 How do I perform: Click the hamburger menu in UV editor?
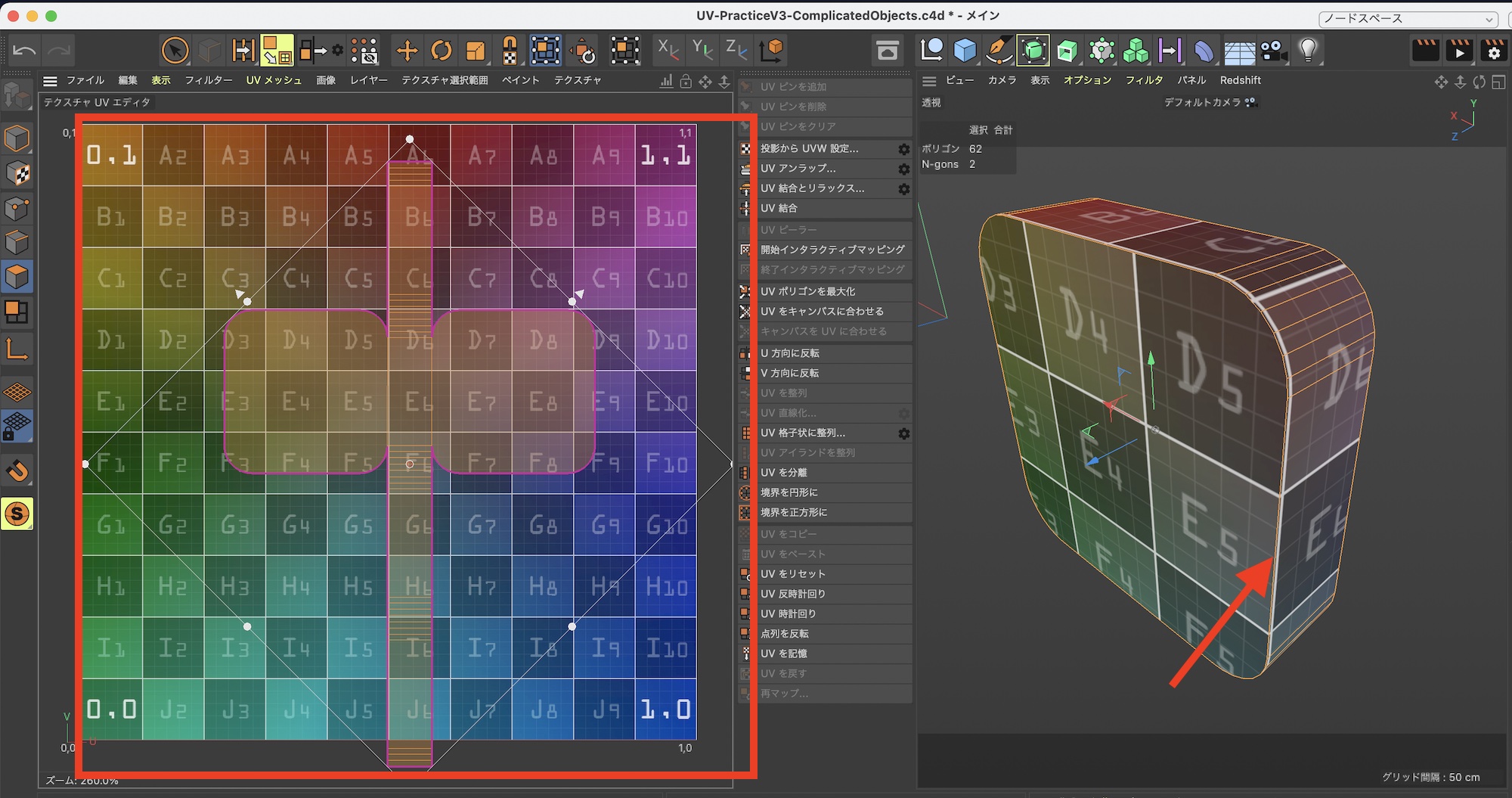click(51, 81)
